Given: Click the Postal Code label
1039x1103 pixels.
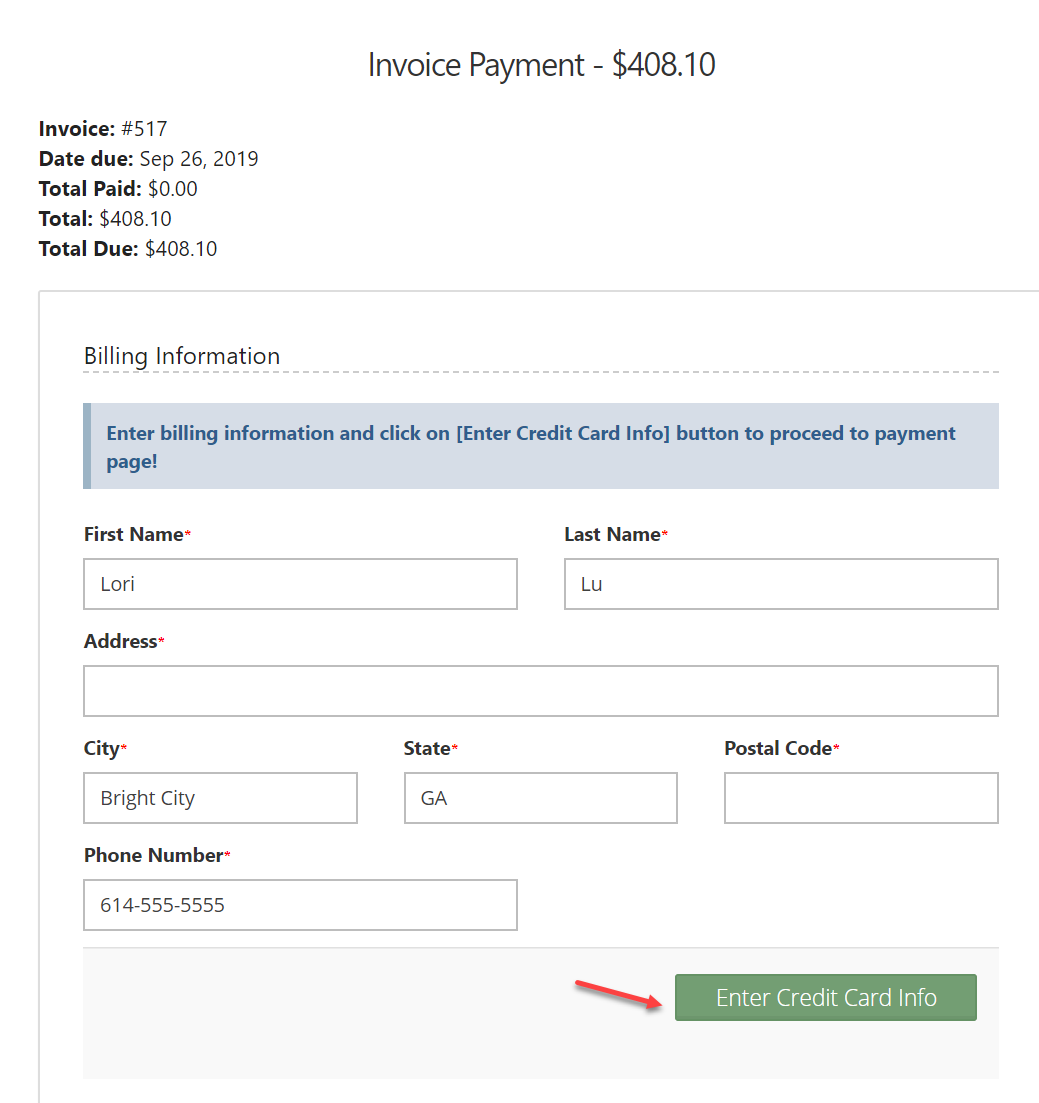Looking at the screenshot, I should click(x=777, y=749).
